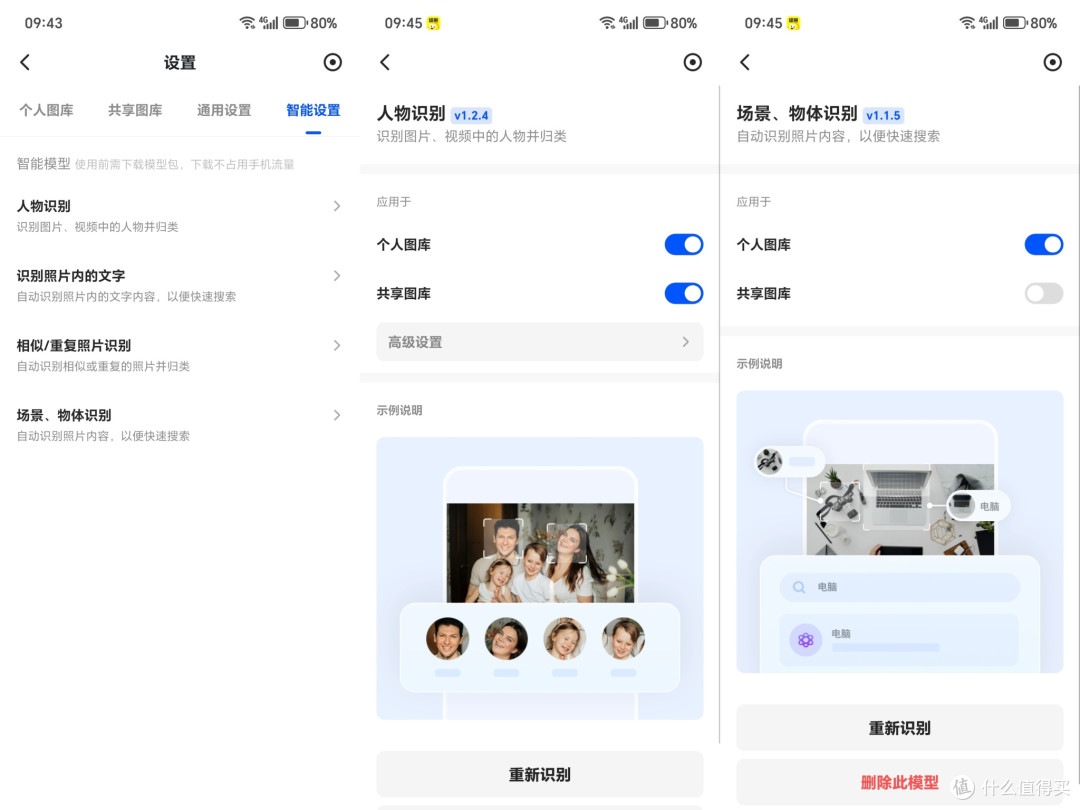This screenshot has height=810, width=1080.
Task: Go back from the 人物识别 screen
Action: [x=385, y=63]
